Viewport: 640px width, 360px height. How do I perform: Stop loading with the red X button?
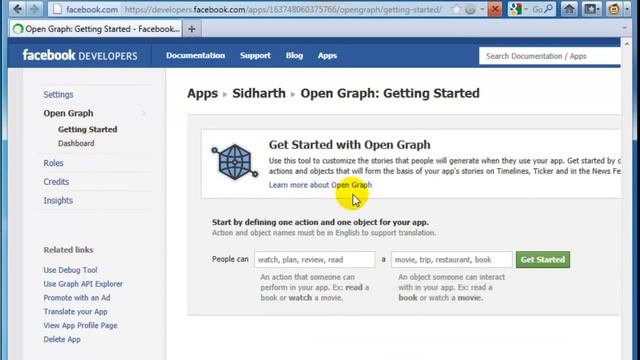(x=495, y=9)
